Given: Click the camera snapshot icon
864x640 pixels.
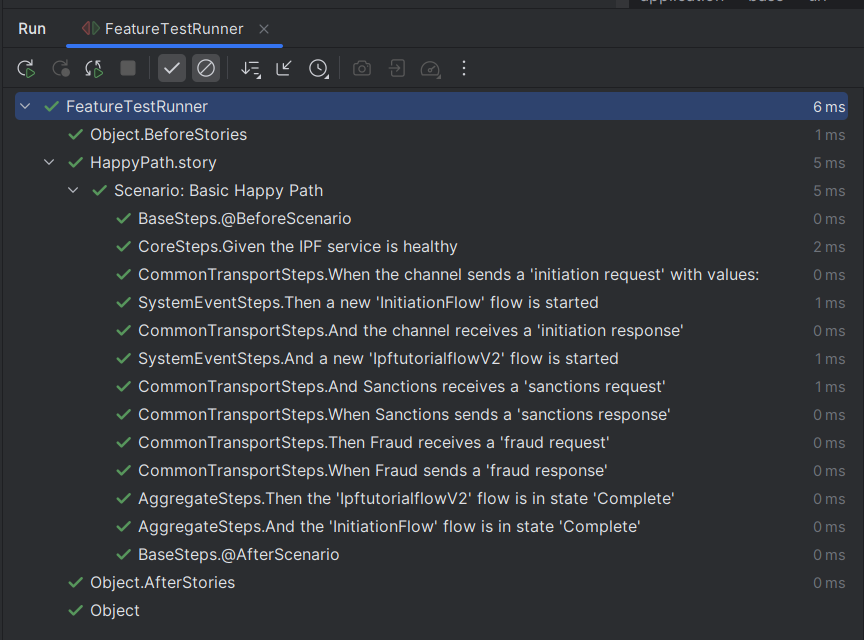Looking at the screenshot, I should 361,68.
